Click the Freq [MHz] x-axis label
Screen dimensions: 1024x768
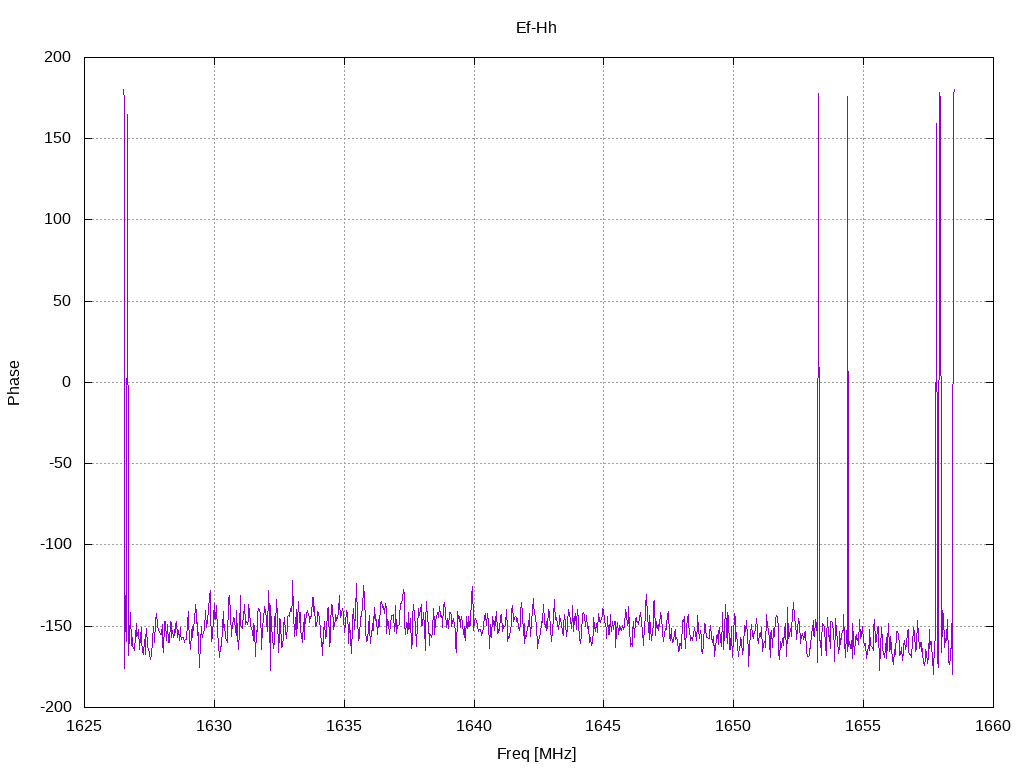coord(536,754)
